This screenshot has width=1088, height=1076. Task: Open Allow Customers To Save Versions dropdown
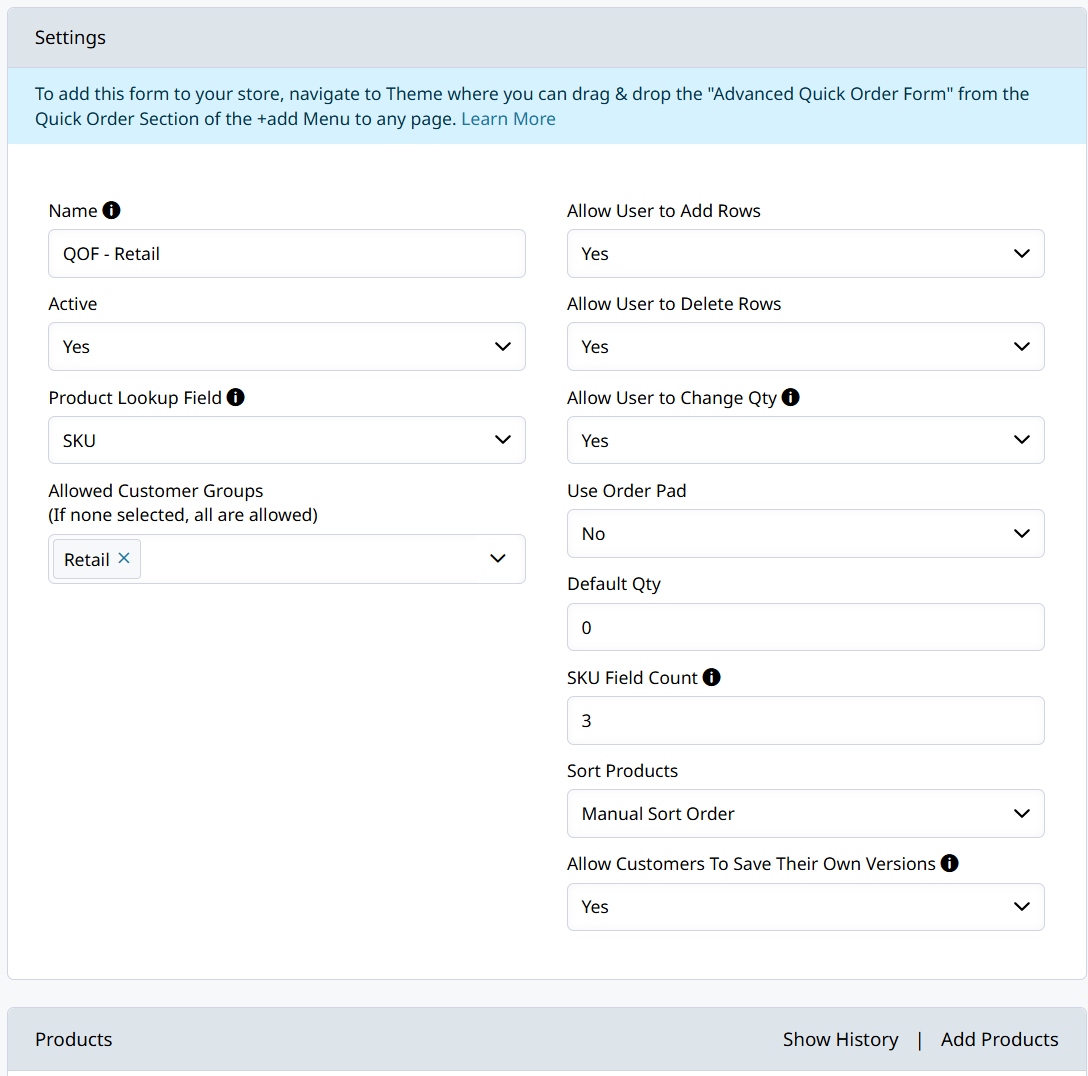click(x=806, y=907)
